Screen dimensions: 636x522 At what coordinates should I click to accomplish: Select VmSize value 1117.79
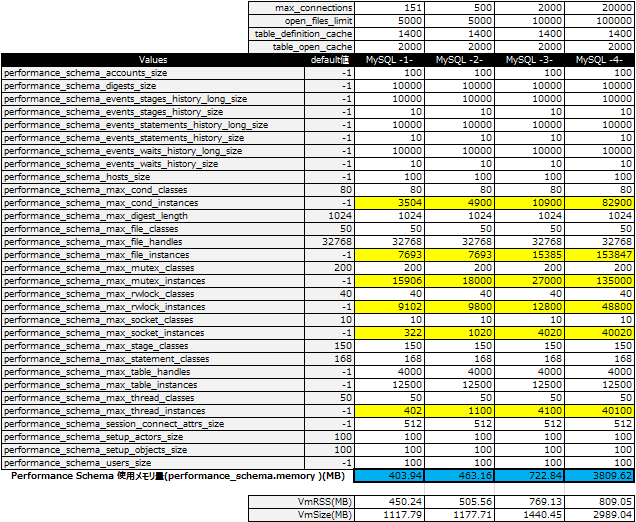coord(389,515)
